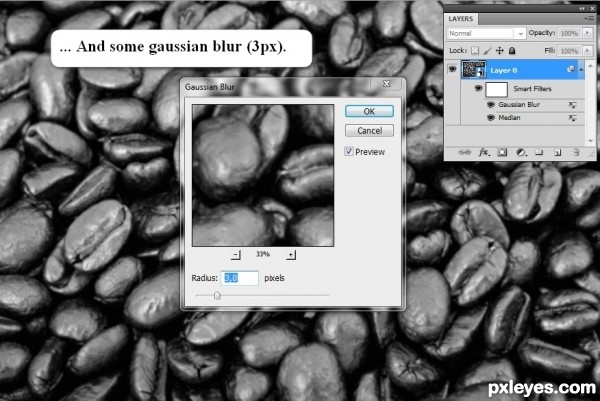Open the Layers panel options menu
Screen dimensions: 600x401
click(x=587, y=18)
